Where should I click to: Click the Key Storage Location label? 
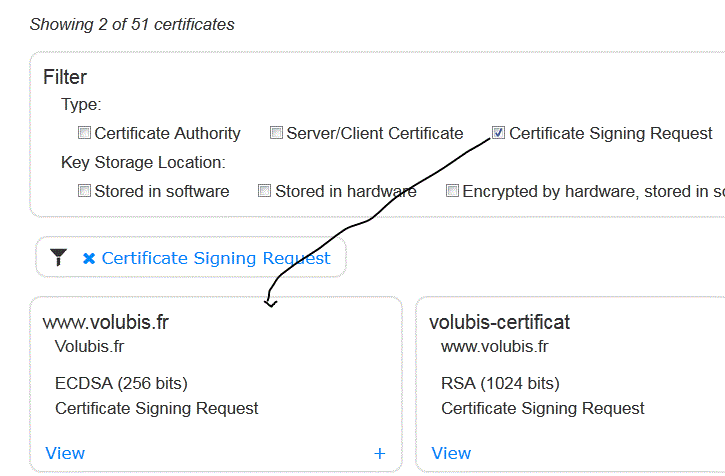[143, 162]
